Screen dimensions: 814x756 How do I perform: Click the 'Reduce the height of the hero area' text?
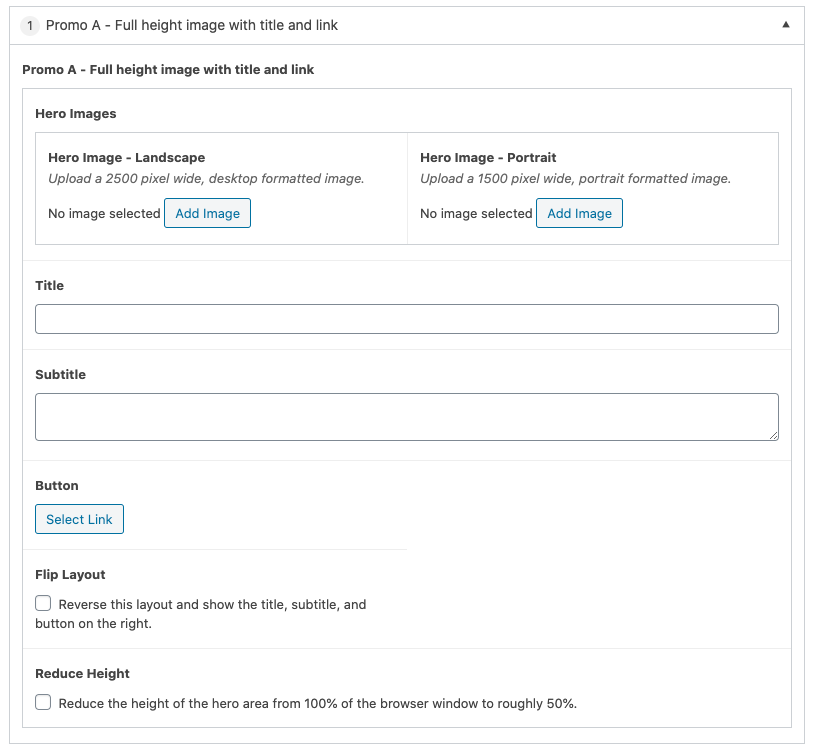(x=317, y=703)
